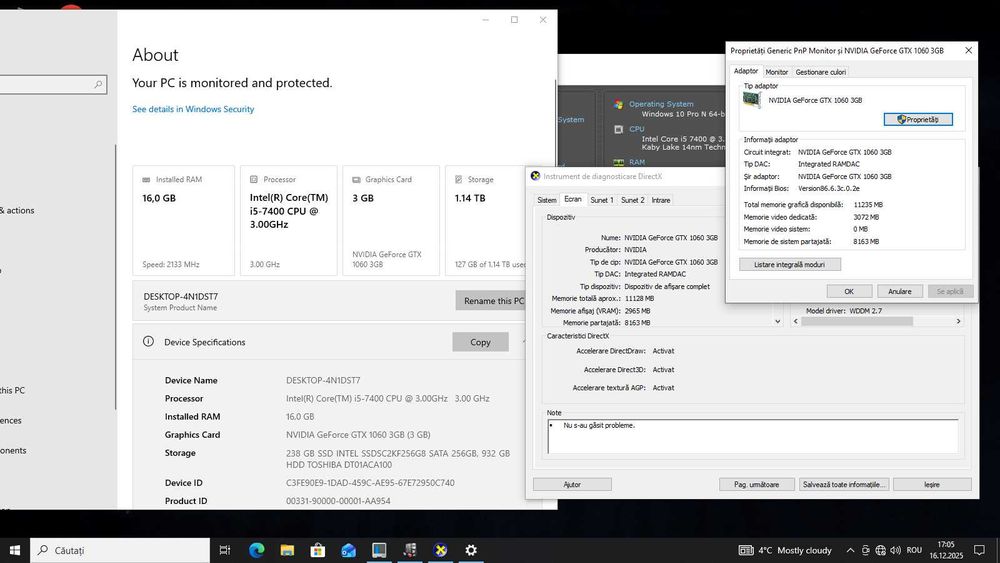Screen dimensions: 1000x563
Task: Click the ROU input language indicator
Action: tap(914, 550)
